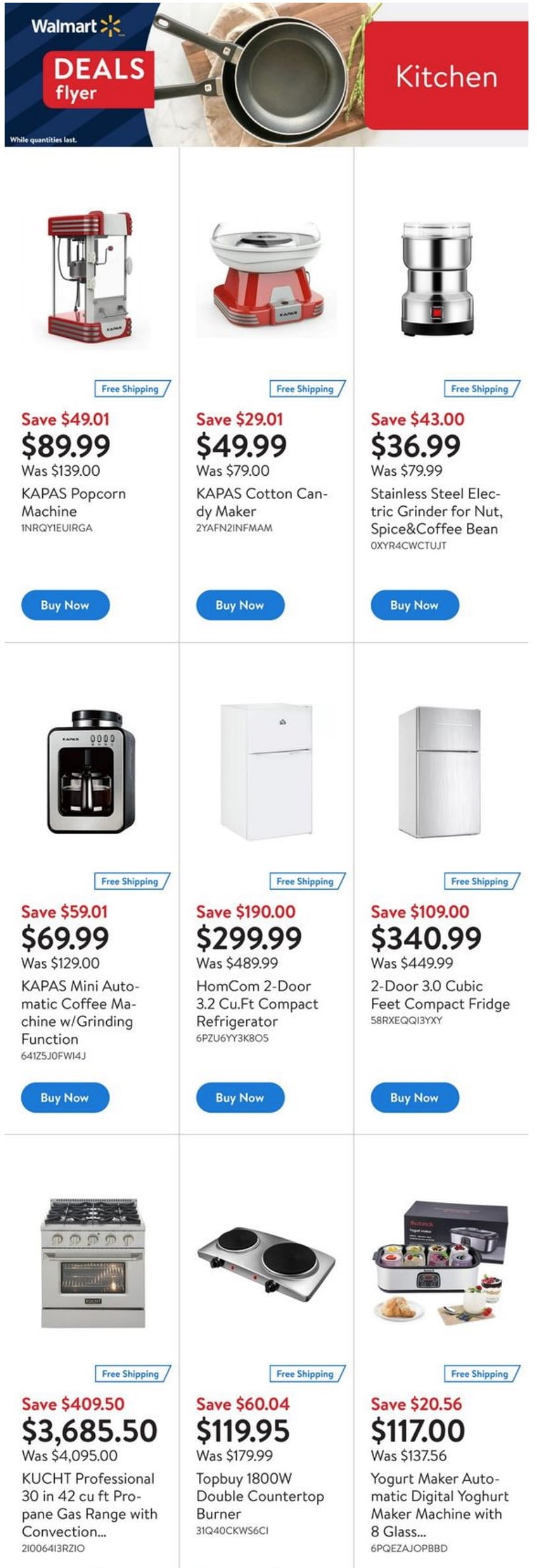The image size is (537, 1568).
Task: Buy the KAPAS Mini Coffee Machine
Action: click(65, 1097)
